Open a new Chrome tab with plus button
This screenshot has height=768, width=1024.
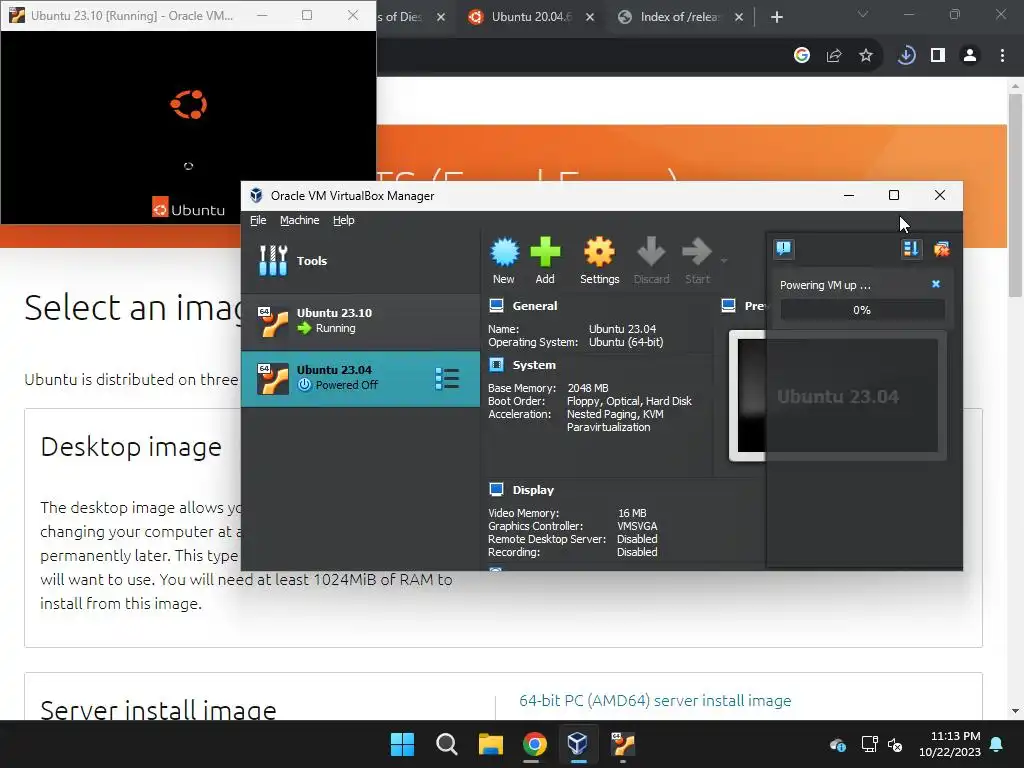776,17
